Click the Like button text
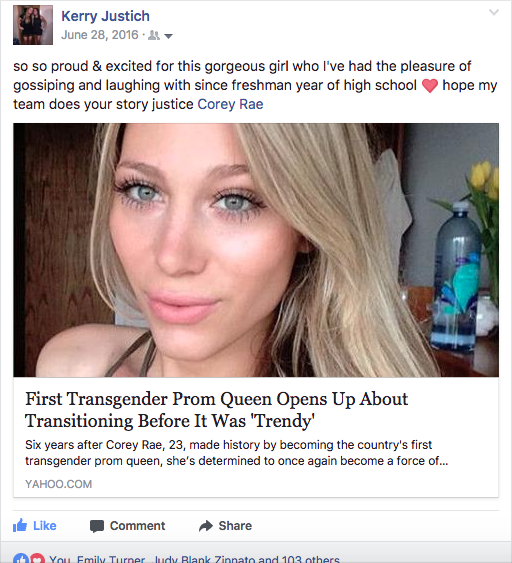The height and width of the screenshot is (563, 512). (x=45, y=526)
